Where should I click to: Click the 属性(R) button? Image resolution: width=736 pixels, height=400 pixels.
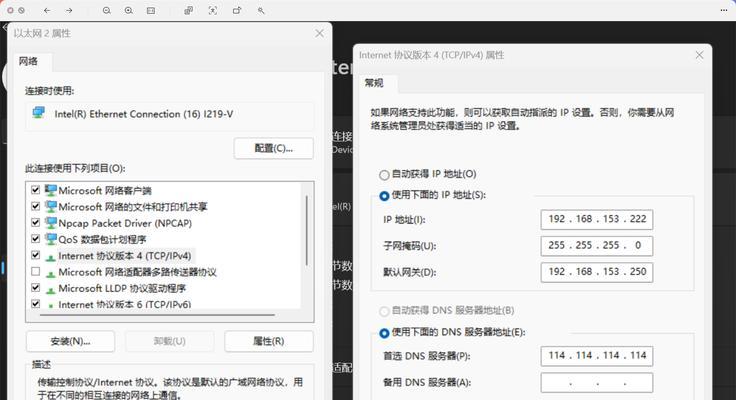(268, 341)
